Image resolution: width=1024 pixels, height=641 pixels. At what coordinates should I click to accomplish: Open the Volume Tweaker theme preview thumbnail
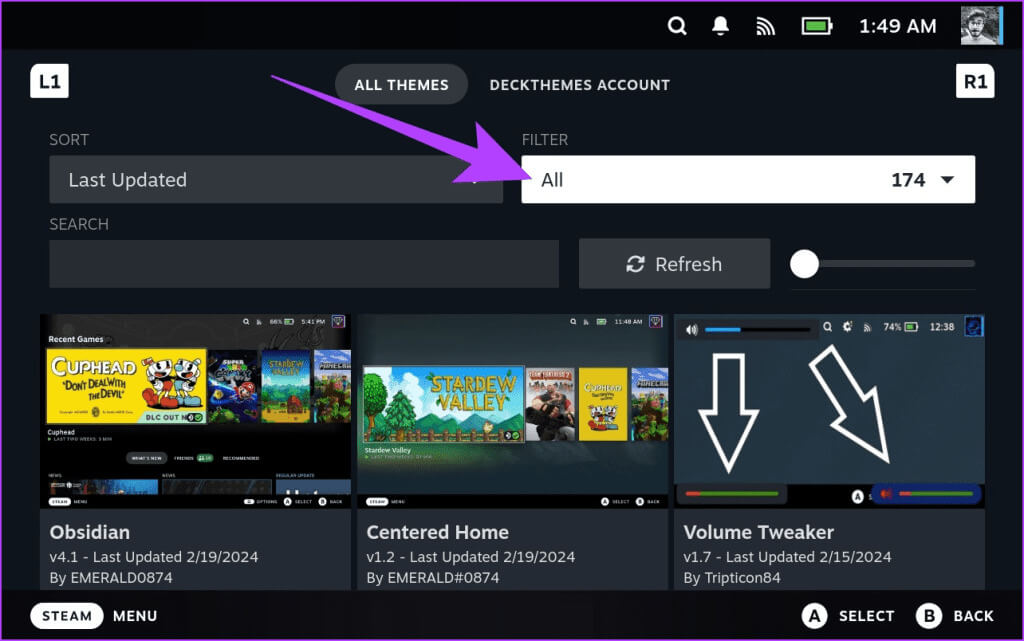(x=829, y=411)
